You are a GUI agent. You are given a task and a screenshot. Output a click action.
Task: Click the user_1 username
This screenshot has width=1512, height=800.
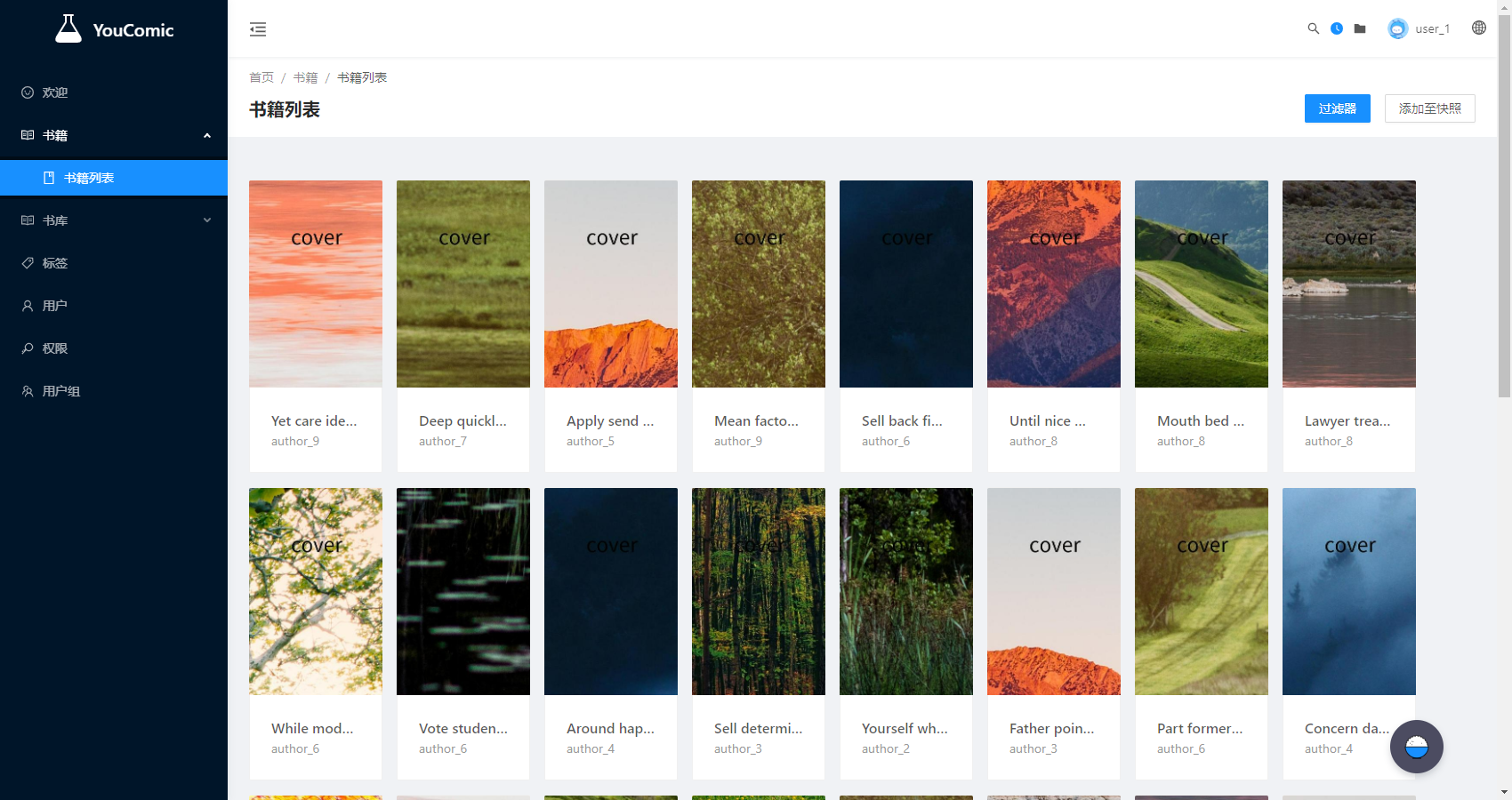pyautogui.click(x=1432, y=28)
